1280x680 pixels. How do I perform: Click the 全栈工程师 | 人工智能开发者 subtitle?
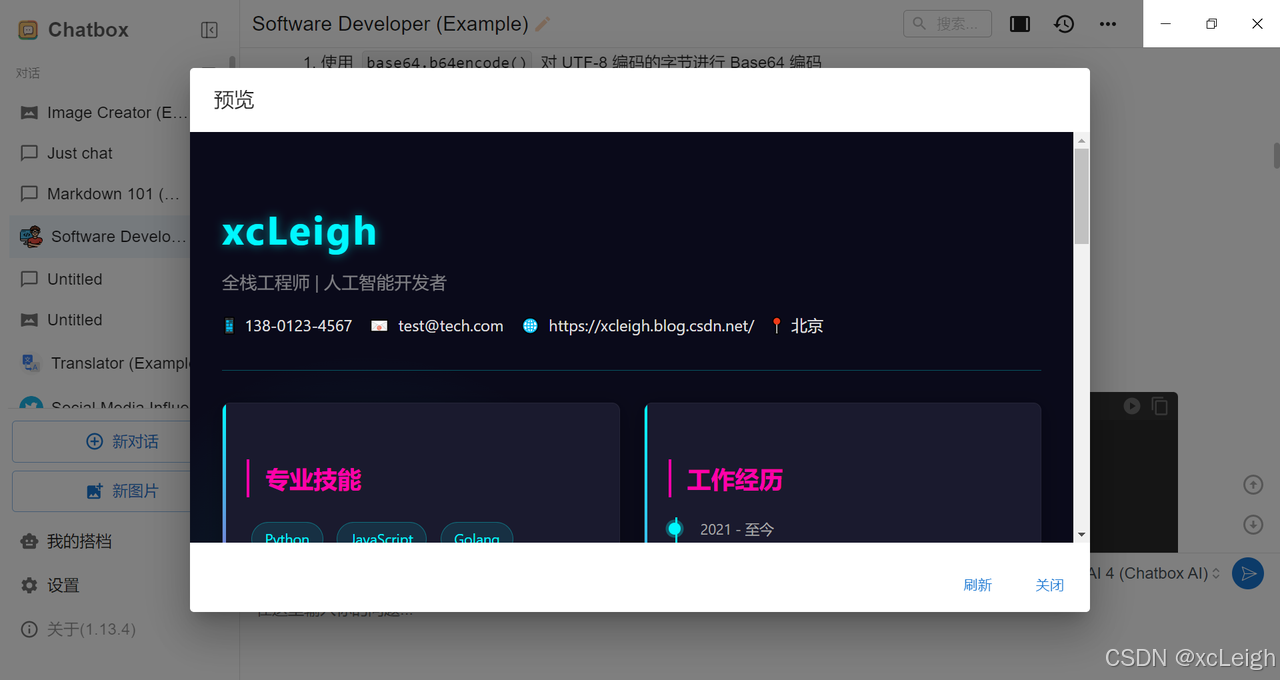(x=334, y=283)
